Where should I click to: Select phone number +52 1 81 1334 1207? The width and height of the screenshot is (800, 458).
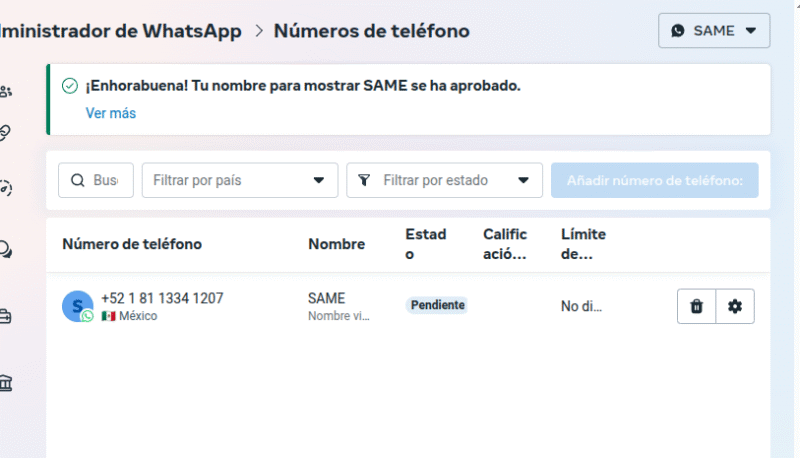tap(162, 298)
